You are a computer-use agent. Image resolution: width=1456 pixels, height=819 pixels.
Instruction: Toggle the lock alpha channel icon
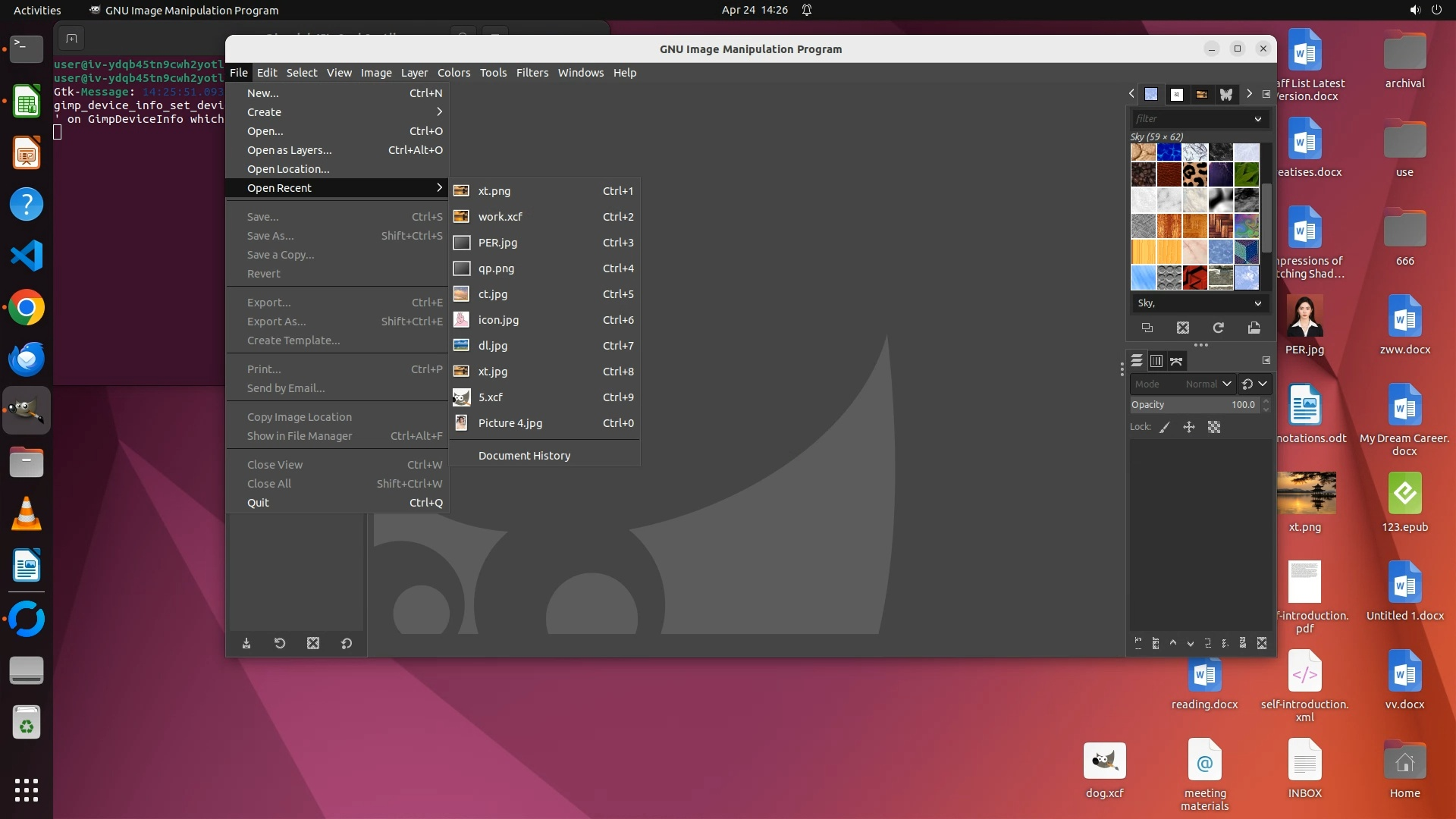(1214, 427)
